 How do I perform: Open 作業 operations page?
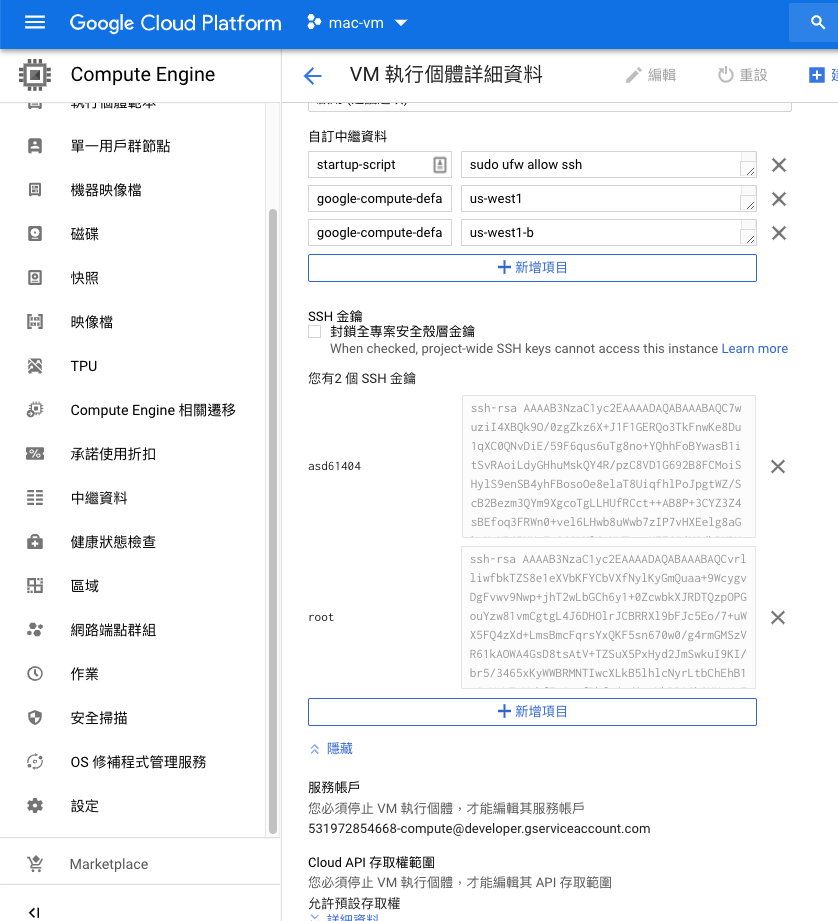click(x=85, y=674)
